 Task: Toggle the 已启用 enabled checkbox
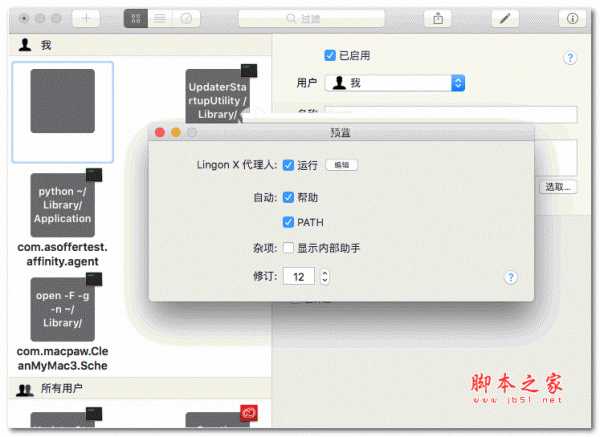pos(330,55)
